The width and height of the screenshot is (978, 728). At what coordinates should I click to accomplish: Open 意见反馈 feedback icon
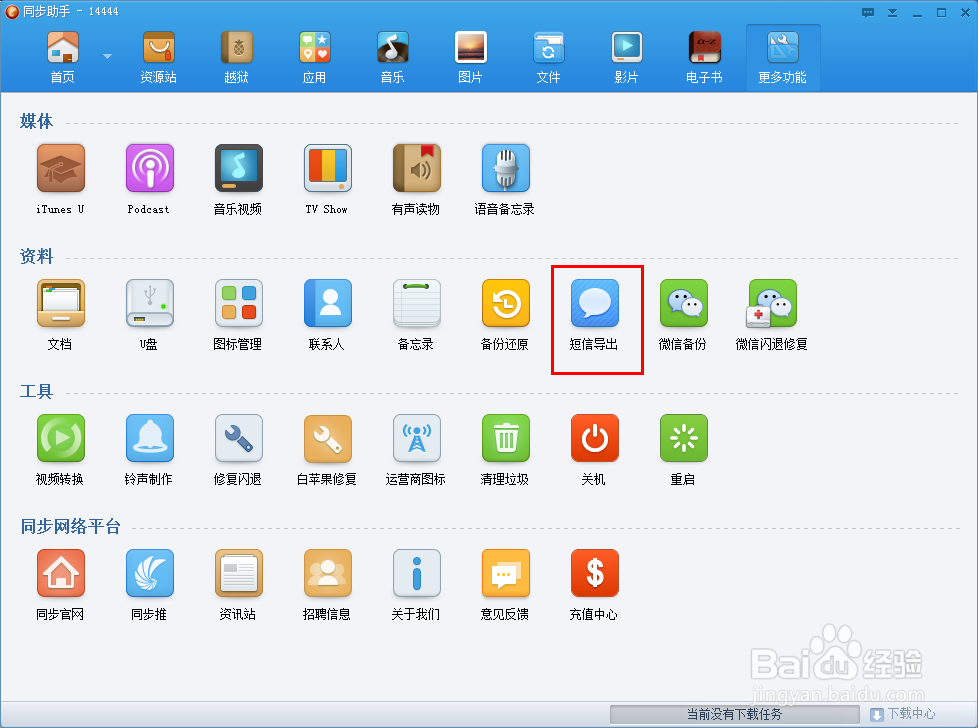click(506, 573)
